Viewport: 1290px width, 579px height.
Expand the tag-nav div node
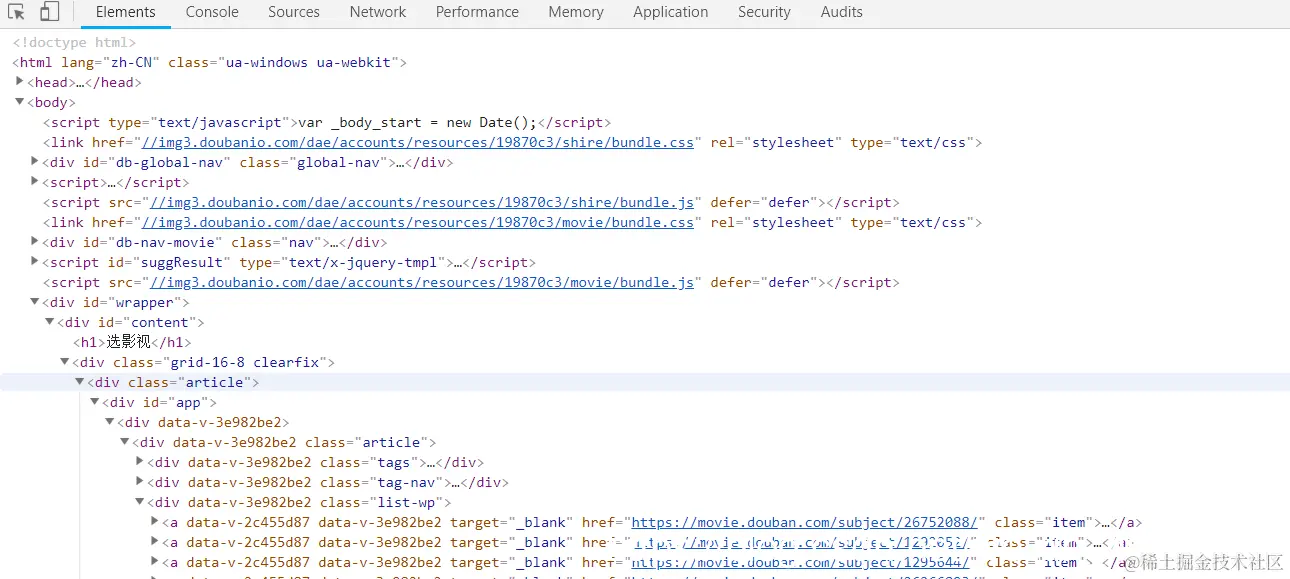tap(140, 482)
